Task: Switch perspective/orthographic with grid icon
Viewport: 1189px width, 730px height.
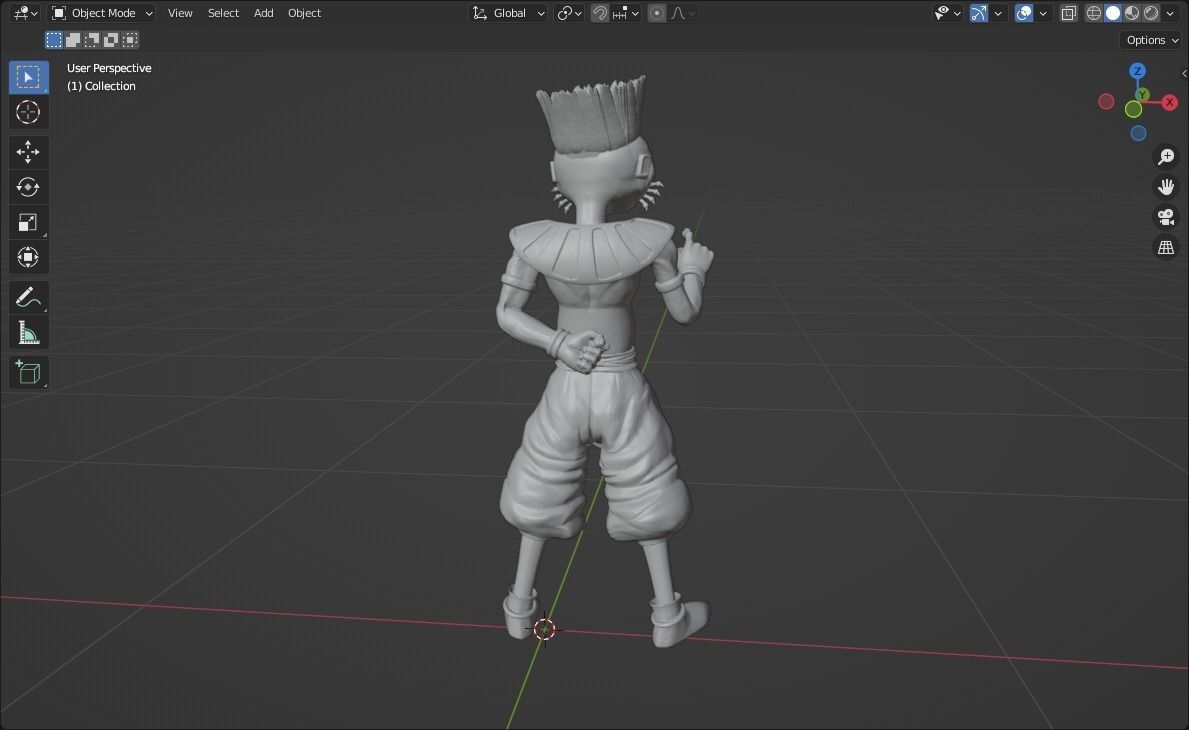Action: point(1165,247)
